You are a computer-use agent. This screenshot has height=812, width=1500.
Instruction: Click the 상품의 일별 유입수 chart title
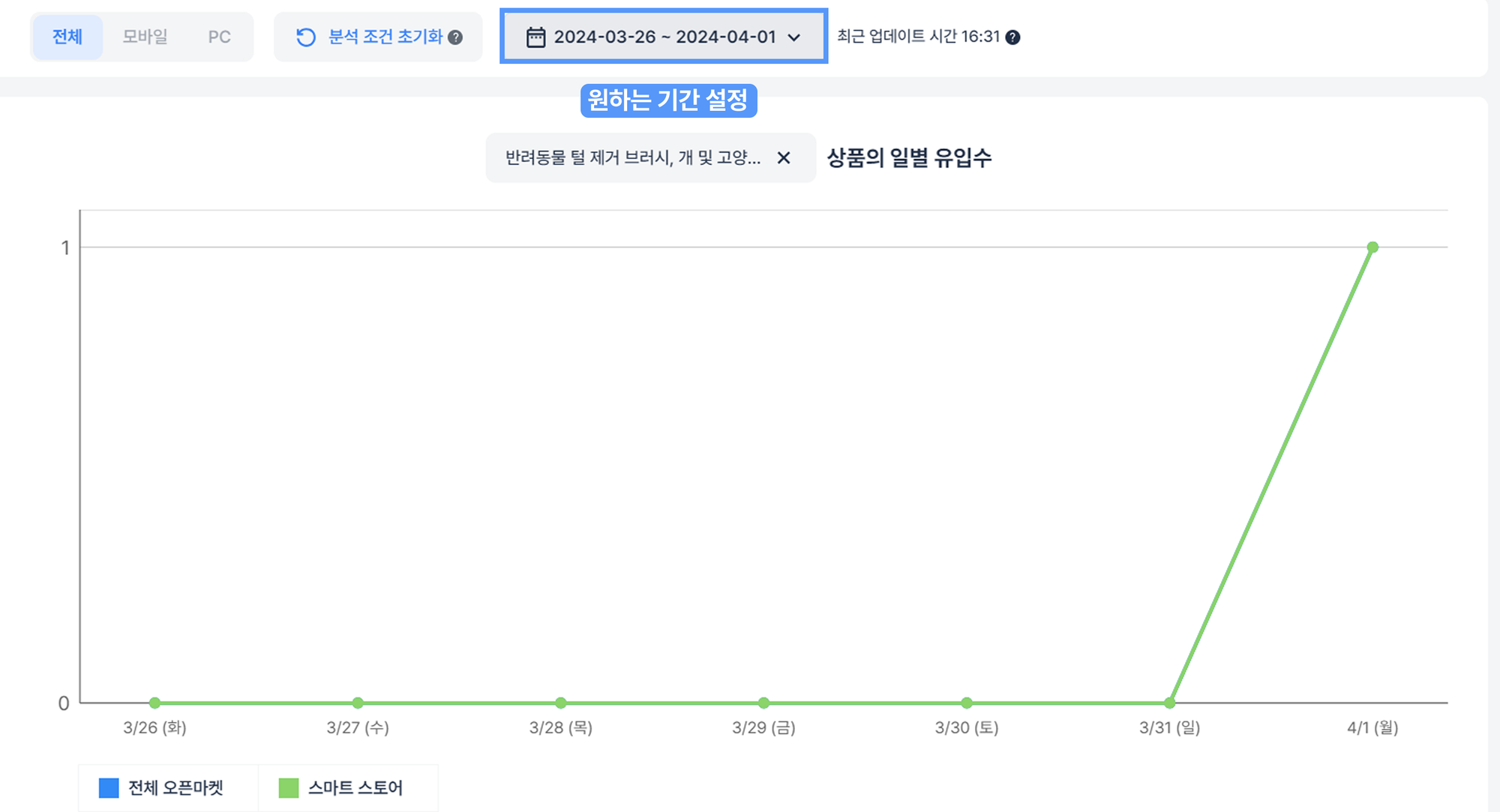[909, 157]
